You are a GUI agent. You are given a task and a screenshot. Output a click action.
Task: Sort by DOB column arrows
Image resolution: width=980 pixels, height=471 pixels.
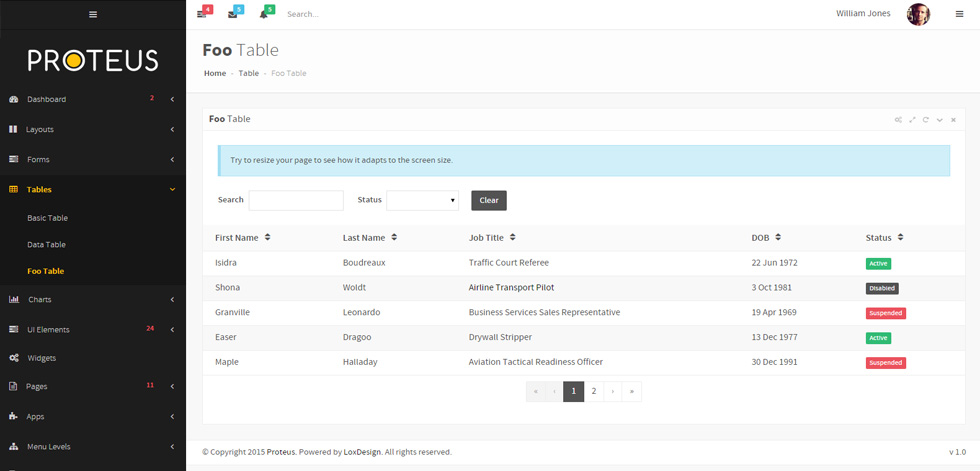(x=778, y=237)
